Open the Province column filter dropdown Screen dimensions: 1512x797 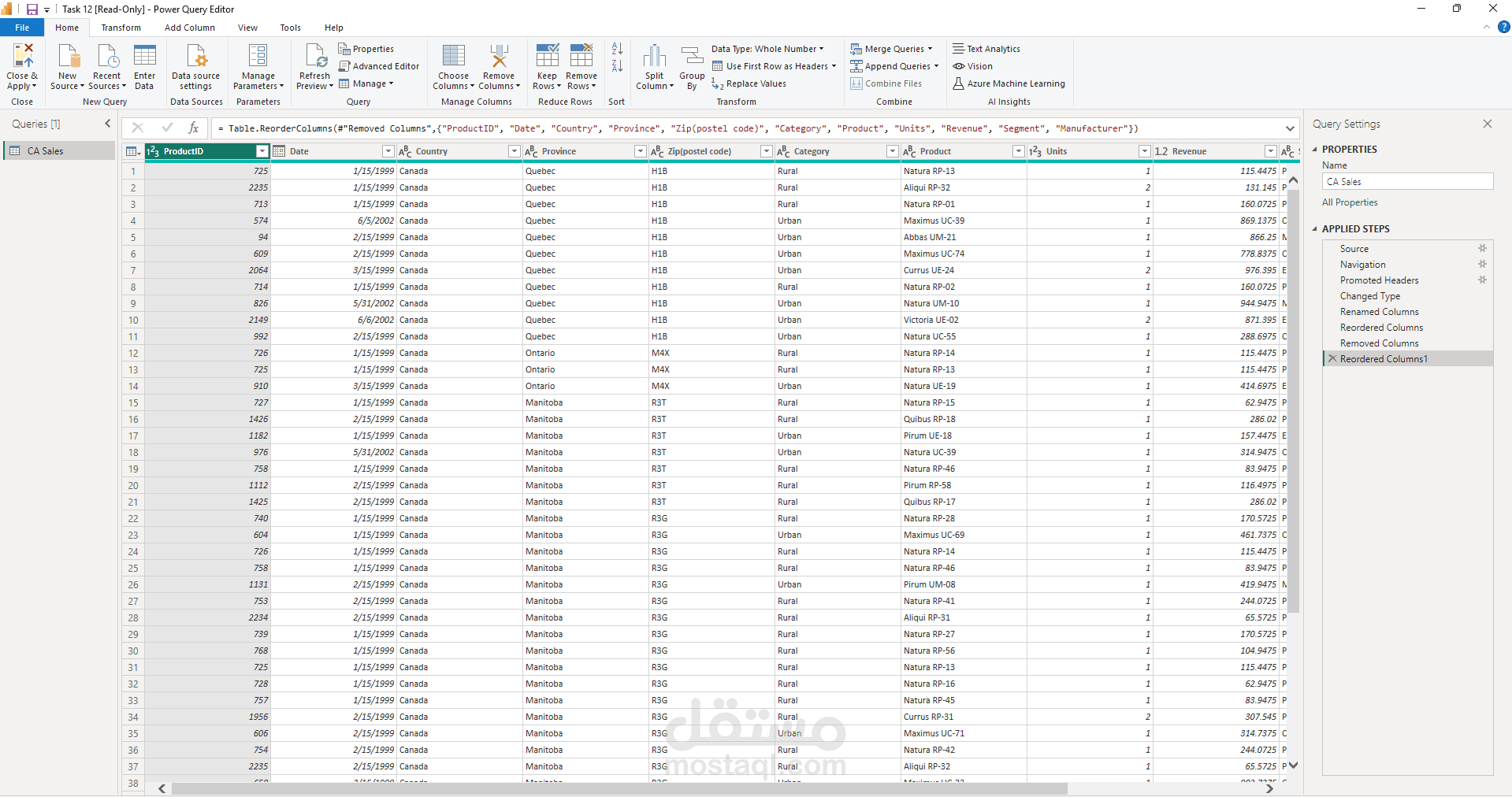tap(640, 151)
